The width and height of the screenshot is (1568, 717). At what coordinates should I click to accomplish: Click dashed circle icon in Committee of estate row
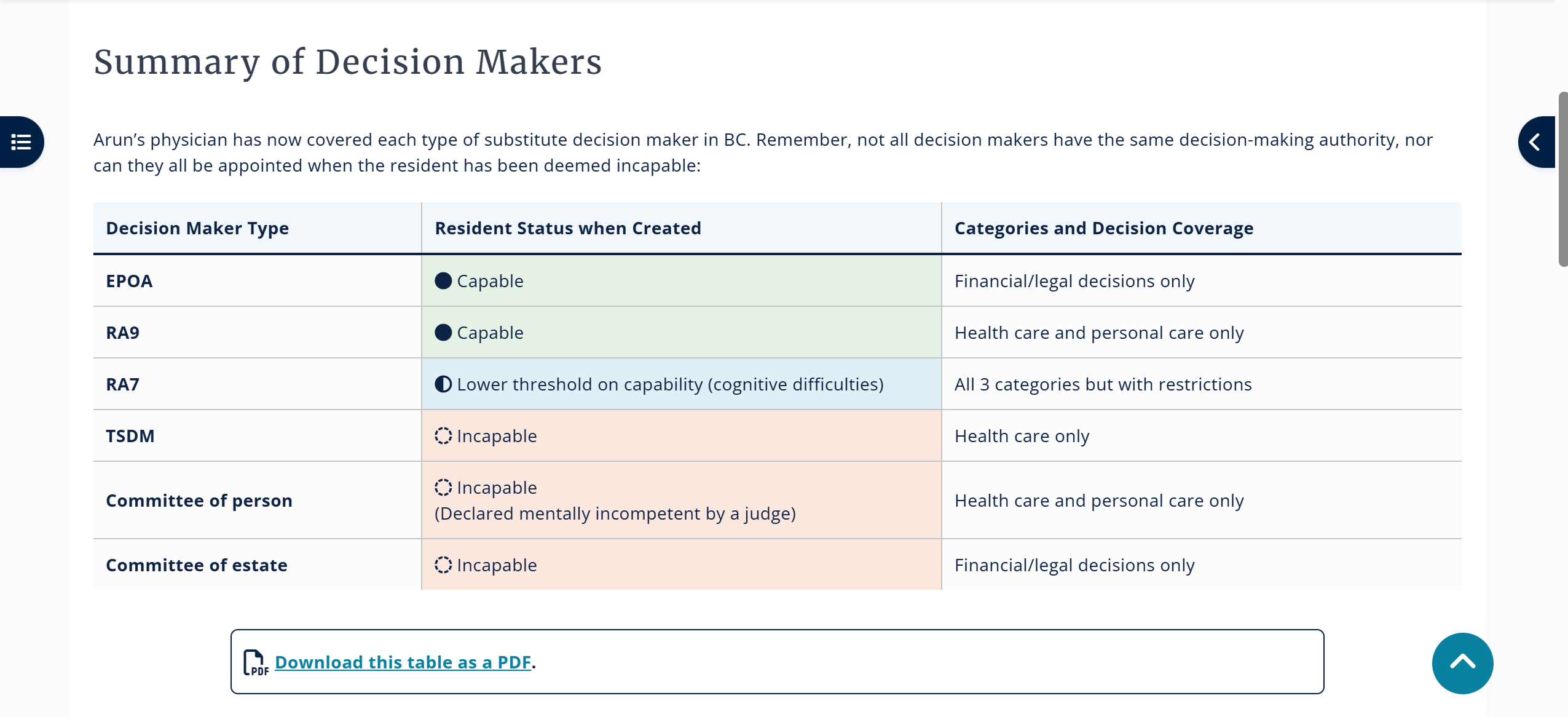point(443,565)
